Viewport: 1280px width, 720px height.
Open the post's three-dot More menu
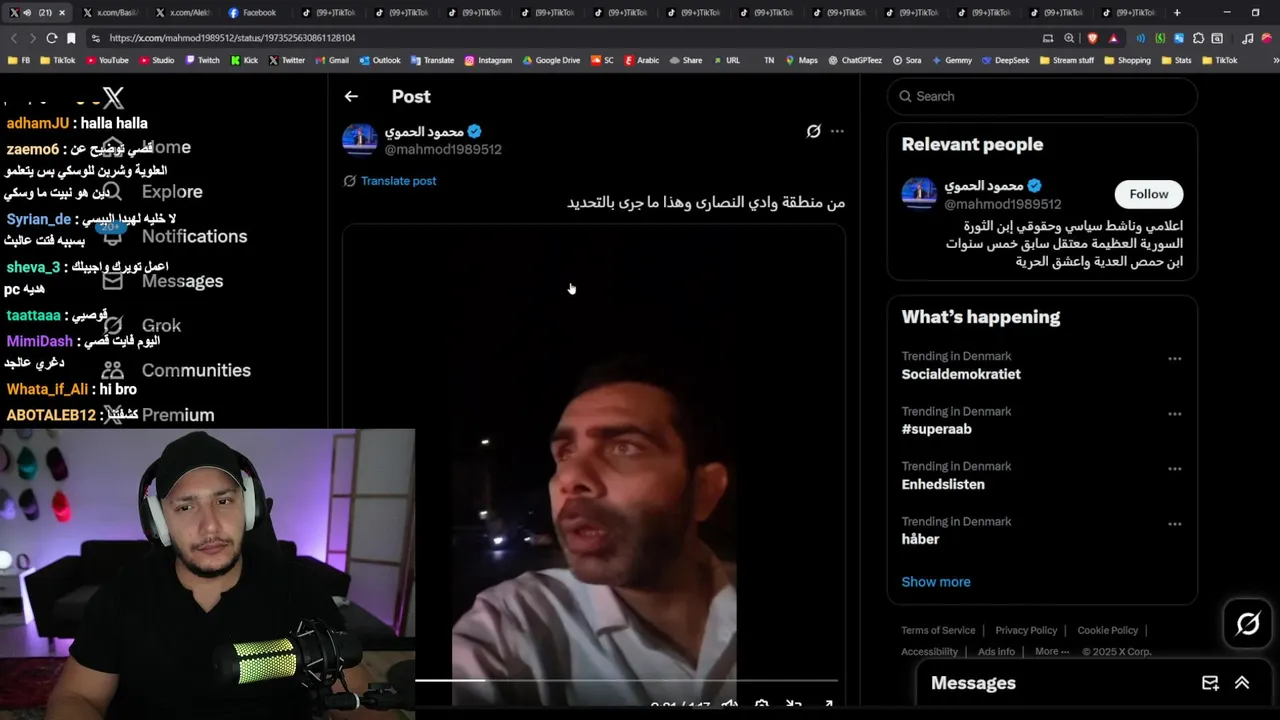837,131
